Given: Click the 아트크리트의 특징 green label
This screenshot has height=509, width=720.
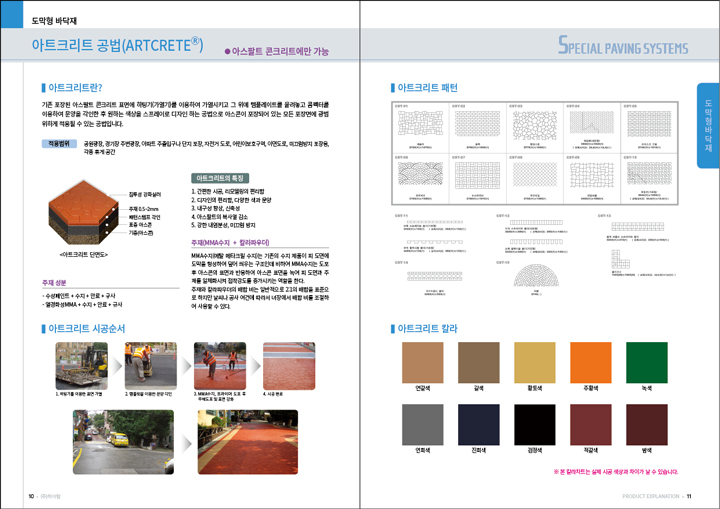Looking at the screenshot, I should (220, 178).
